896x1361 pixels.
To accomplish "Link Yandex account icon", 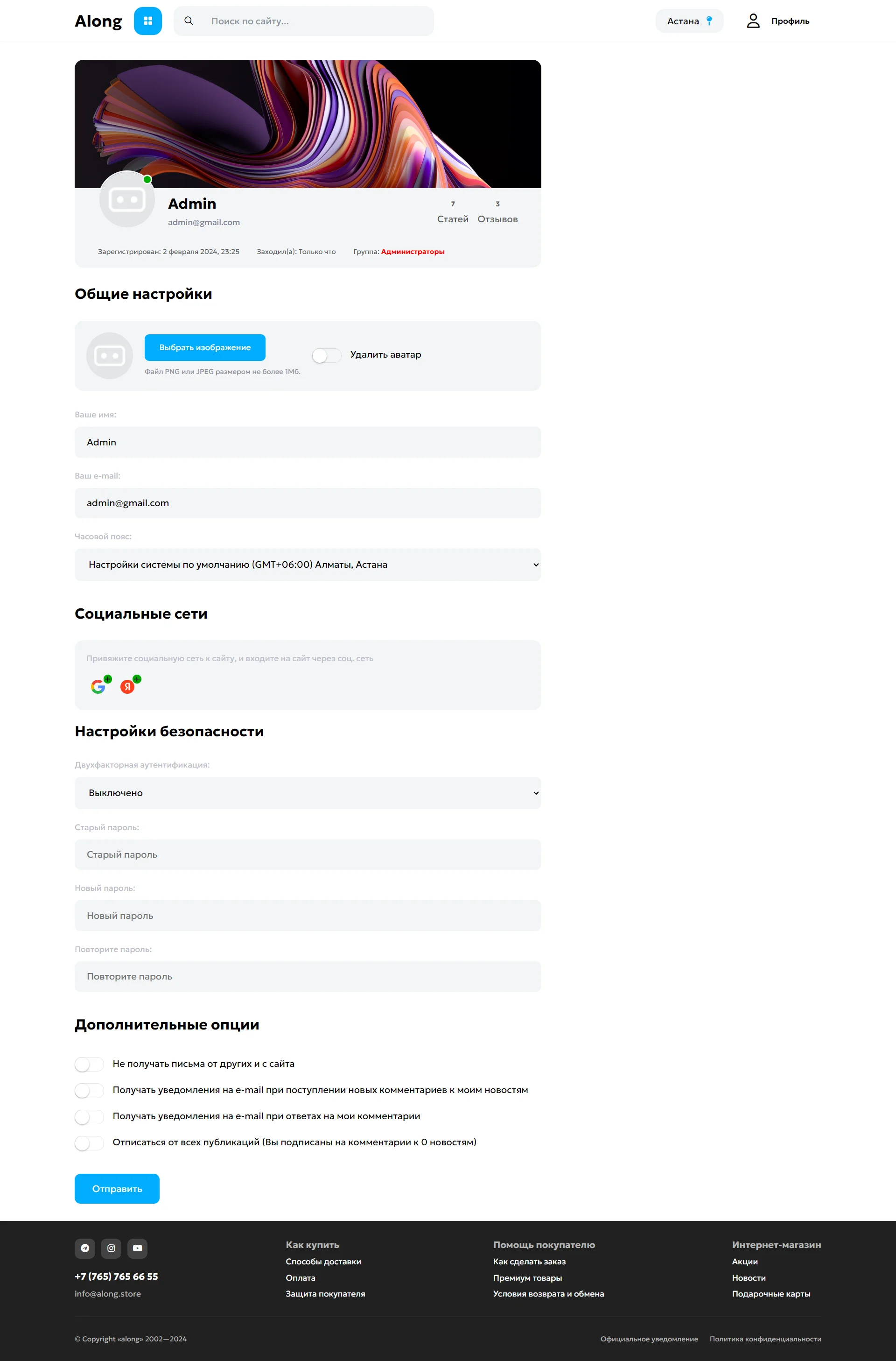I will click(127, 686).
